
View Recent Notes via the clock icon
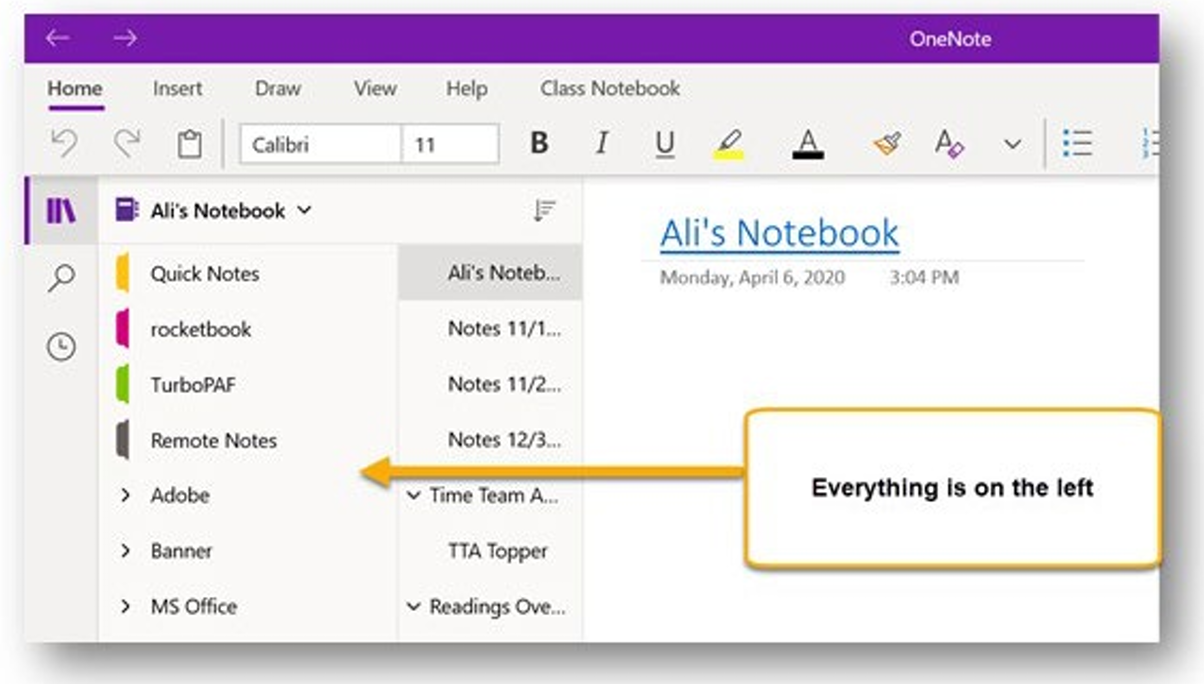60,345
